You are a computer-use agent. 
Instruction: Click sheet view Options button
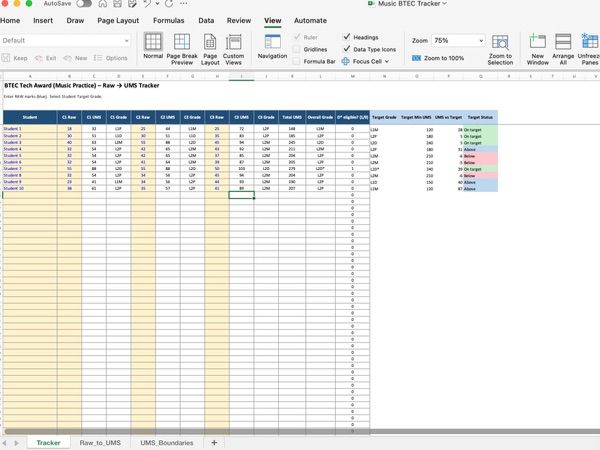pyautogui.click(x=111, y=58)
